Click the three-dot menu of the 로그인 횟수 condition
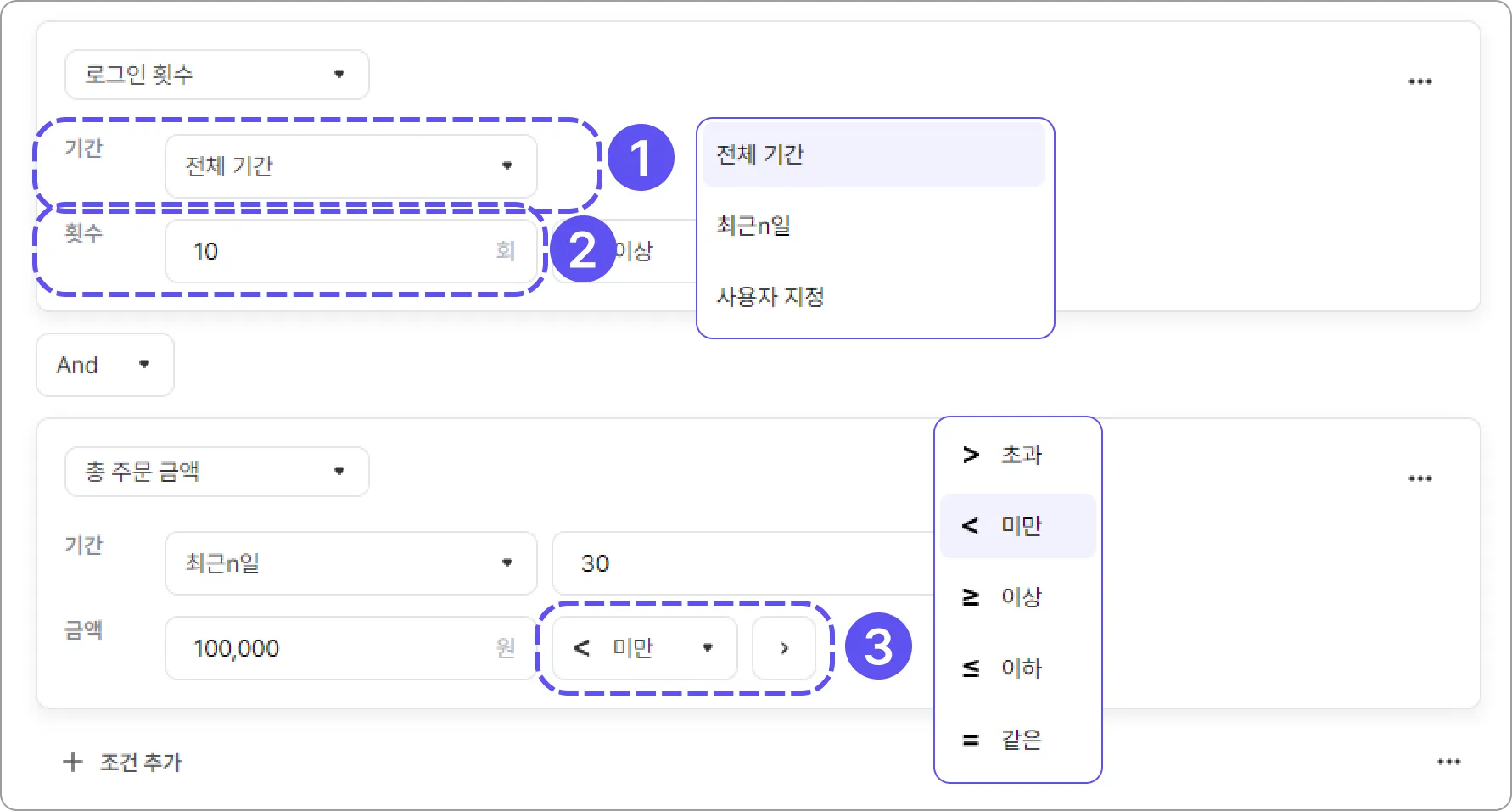This screenshot has width=1512, height=811. pos(1420,81)
